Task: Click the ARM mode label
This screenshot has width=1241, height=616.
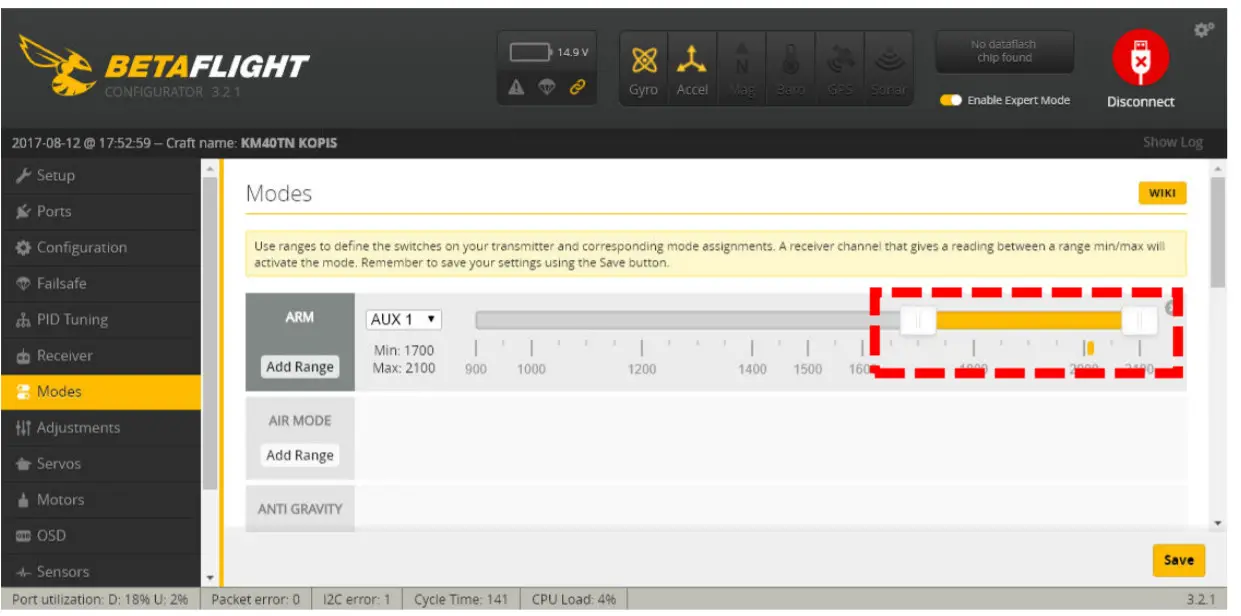Action: coord(300,317)
